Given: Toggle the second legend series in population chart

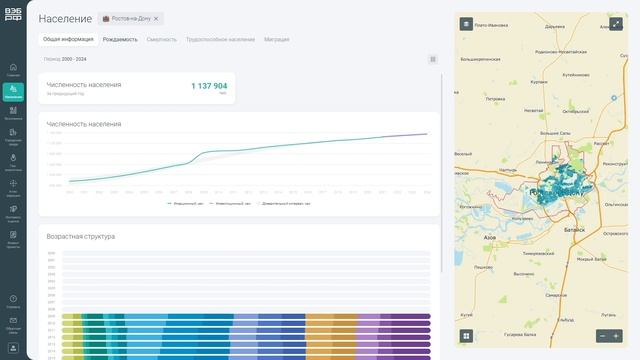Looking at the screenshot, I should (x=230, y=203).
